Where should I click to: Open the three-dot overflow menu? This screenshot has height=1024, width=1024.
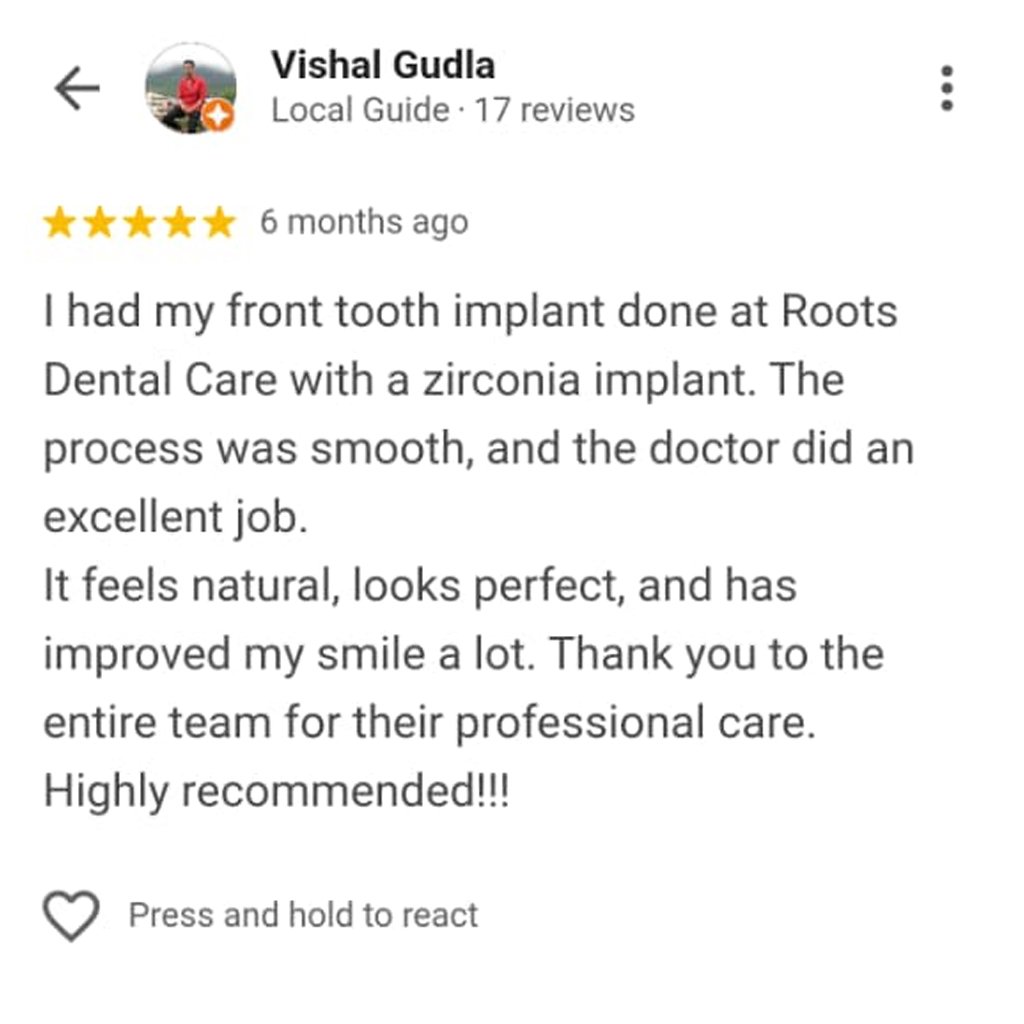[x=947, y=88]
